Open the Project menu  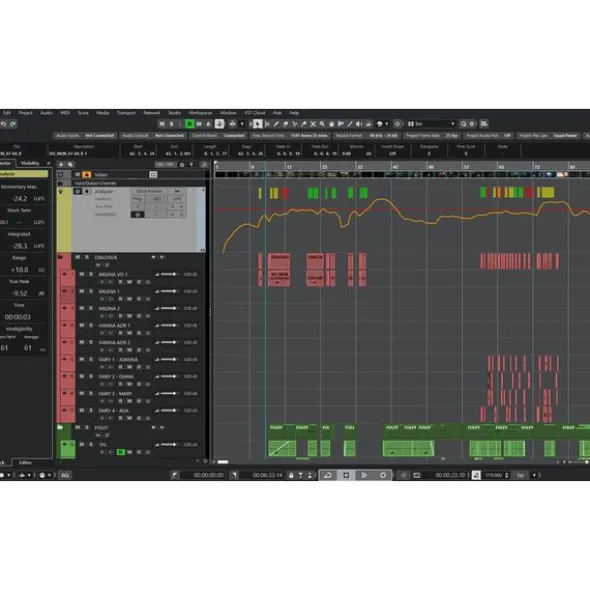click(25, 113)
